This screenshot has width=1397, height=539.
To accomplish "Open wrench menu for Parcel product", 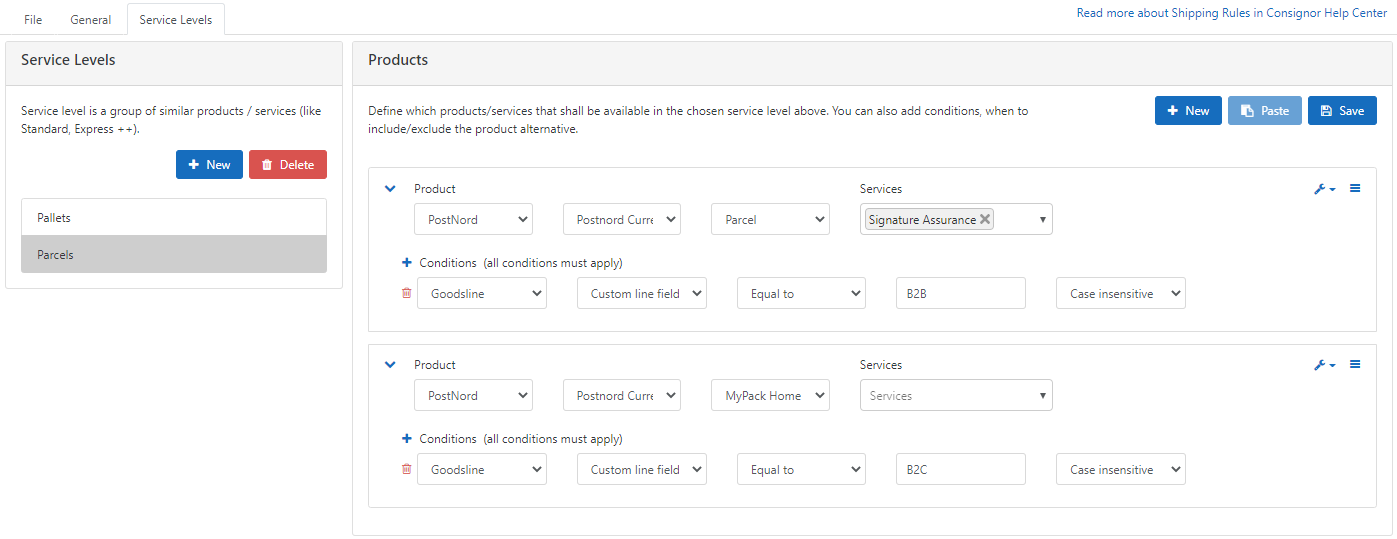I will (1324, 189).
